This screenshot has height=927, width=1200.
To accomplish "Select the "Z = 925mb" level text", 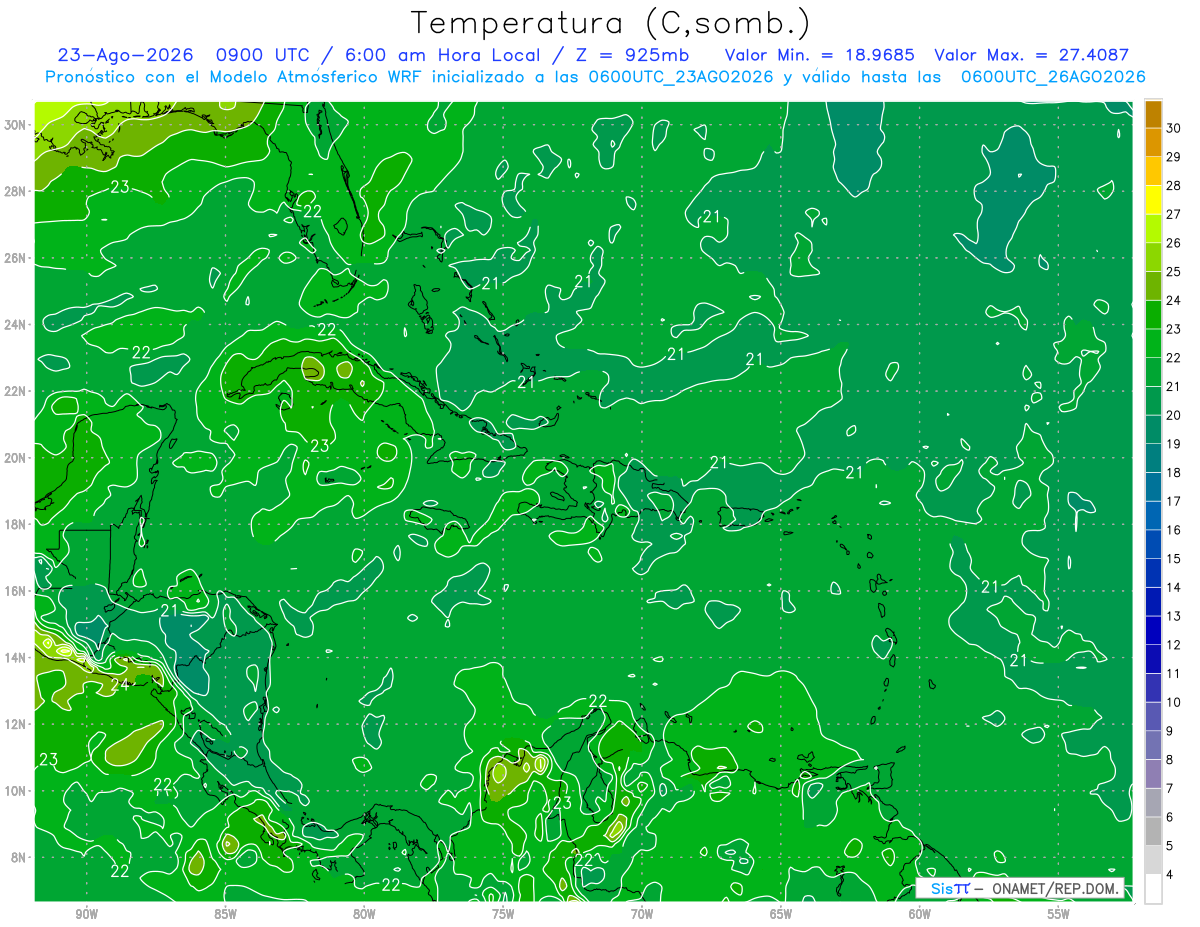I will tap(630, 56).
